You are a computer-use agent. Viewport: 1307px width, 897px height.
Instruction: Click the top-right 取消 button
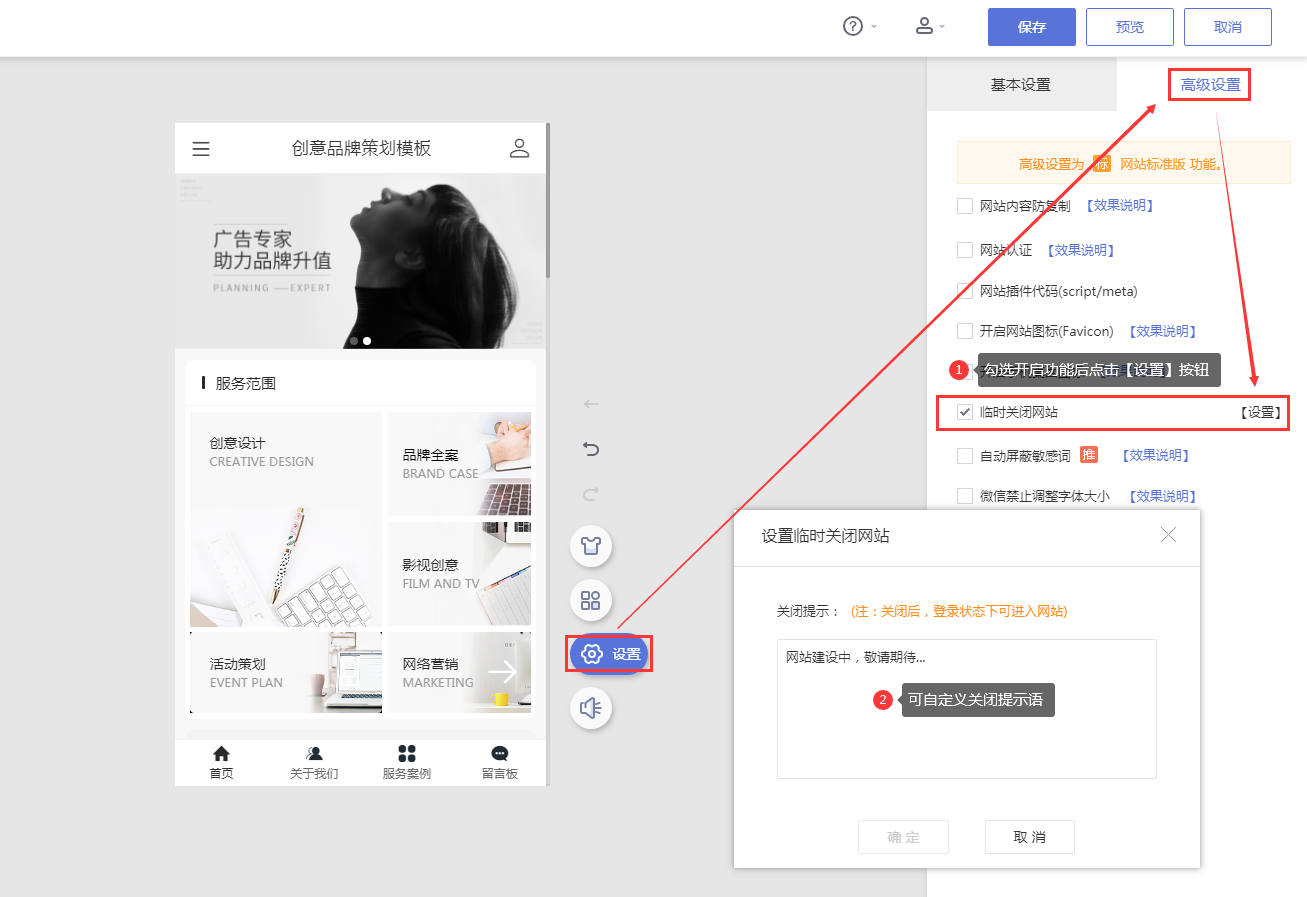point(1228,27)
